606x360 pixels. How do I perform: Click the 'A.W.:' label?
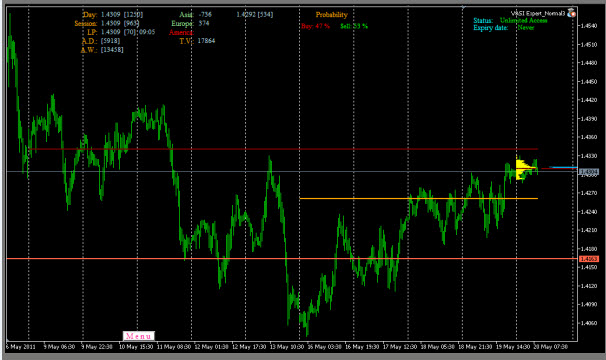pyautogui.click(x=89, y=50)
